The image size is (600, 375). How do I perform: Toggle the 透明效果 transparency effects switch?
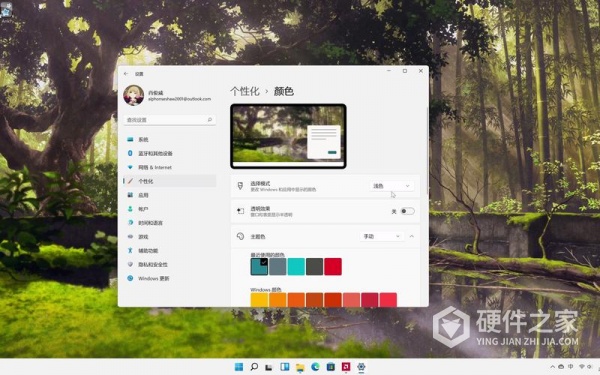(x=408, y=211)
